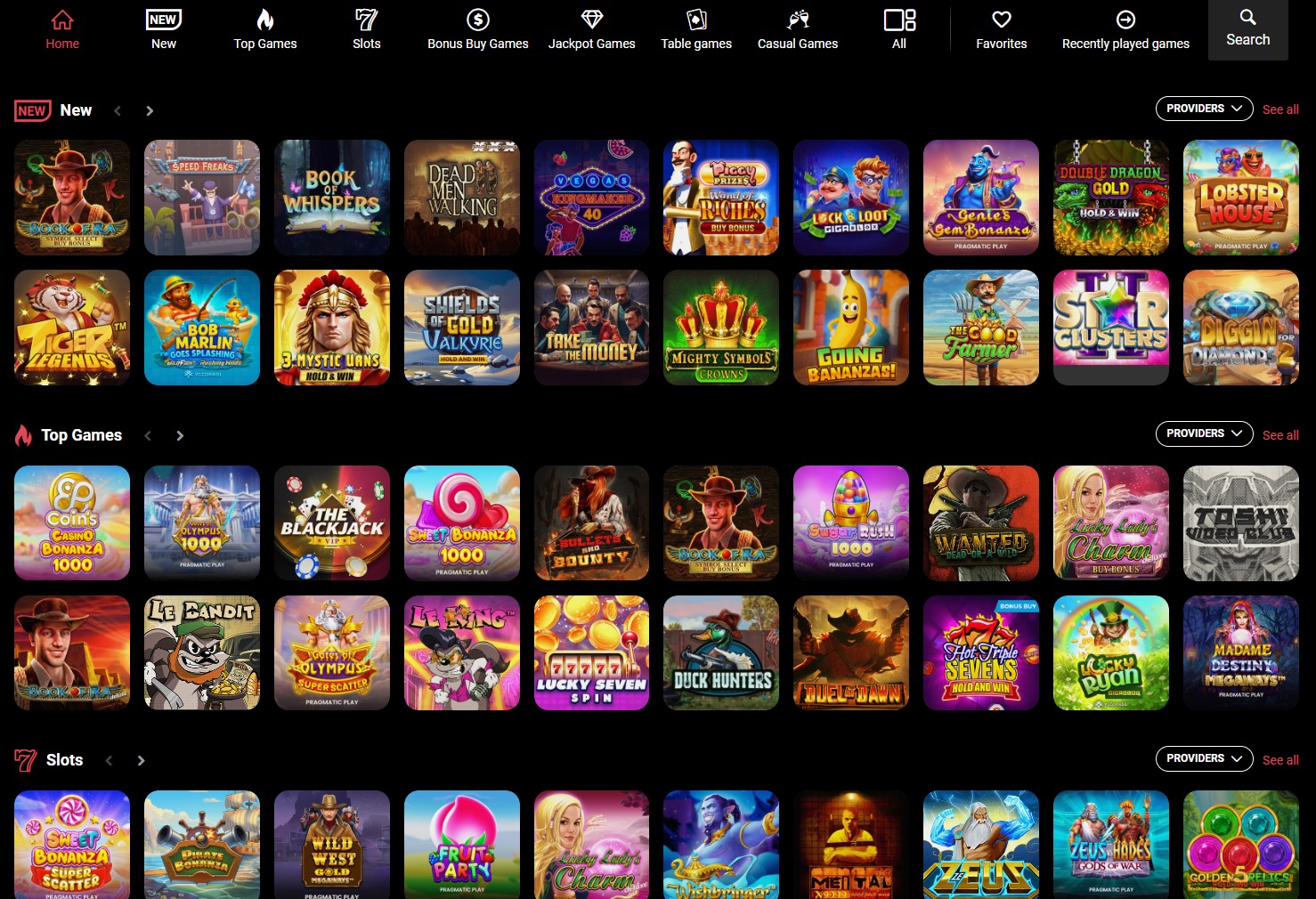Click the Top Games flame icon in navigation

(265, 20)
